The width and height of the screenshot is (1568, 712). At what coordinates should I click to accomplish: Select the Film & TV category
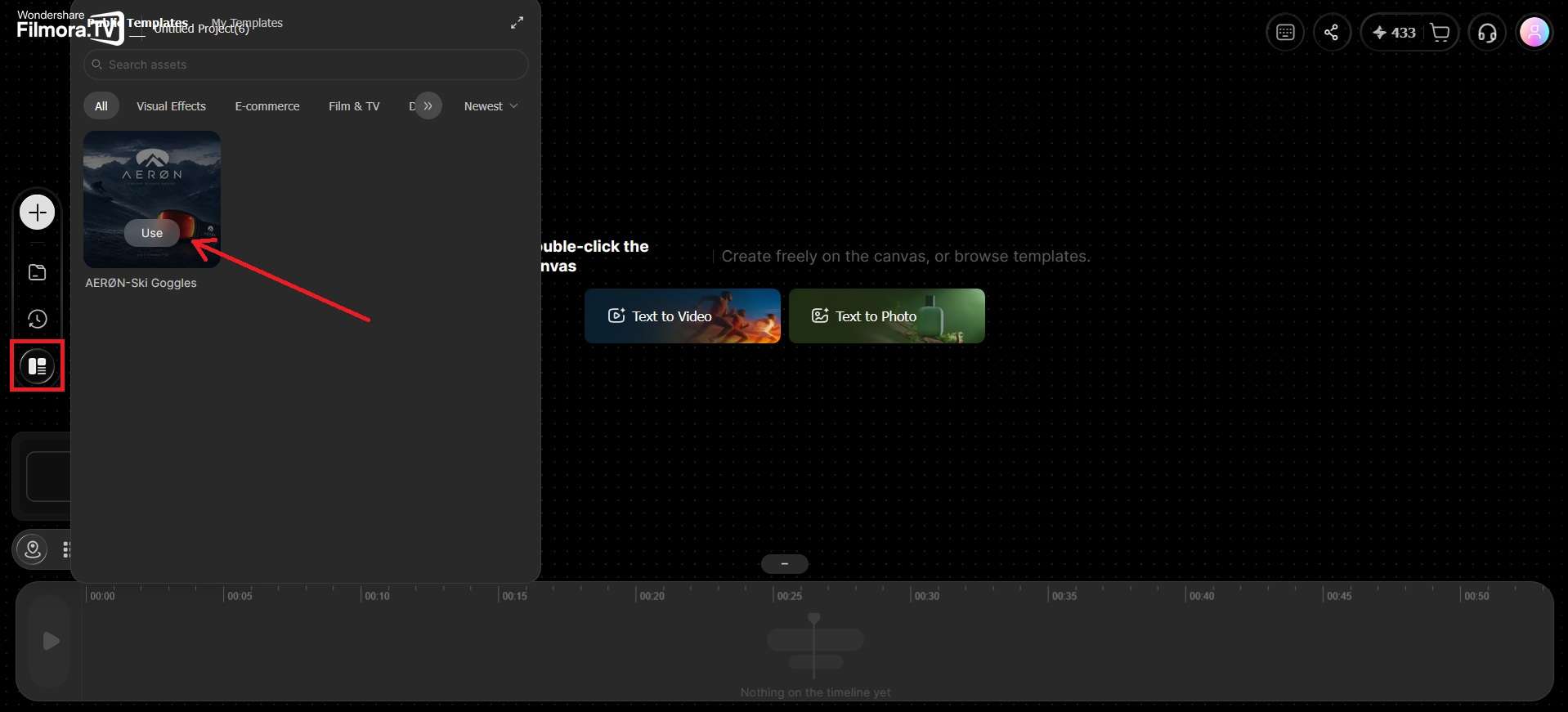coord(354,106)
